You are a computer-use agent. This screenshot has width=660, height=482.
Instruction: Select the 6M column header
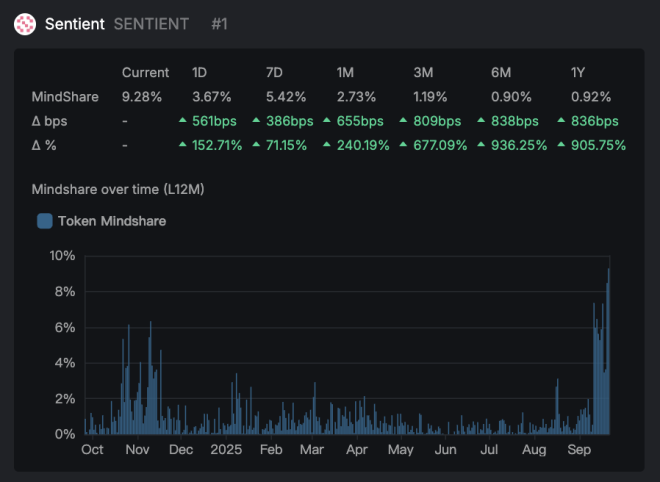point(501,72)
